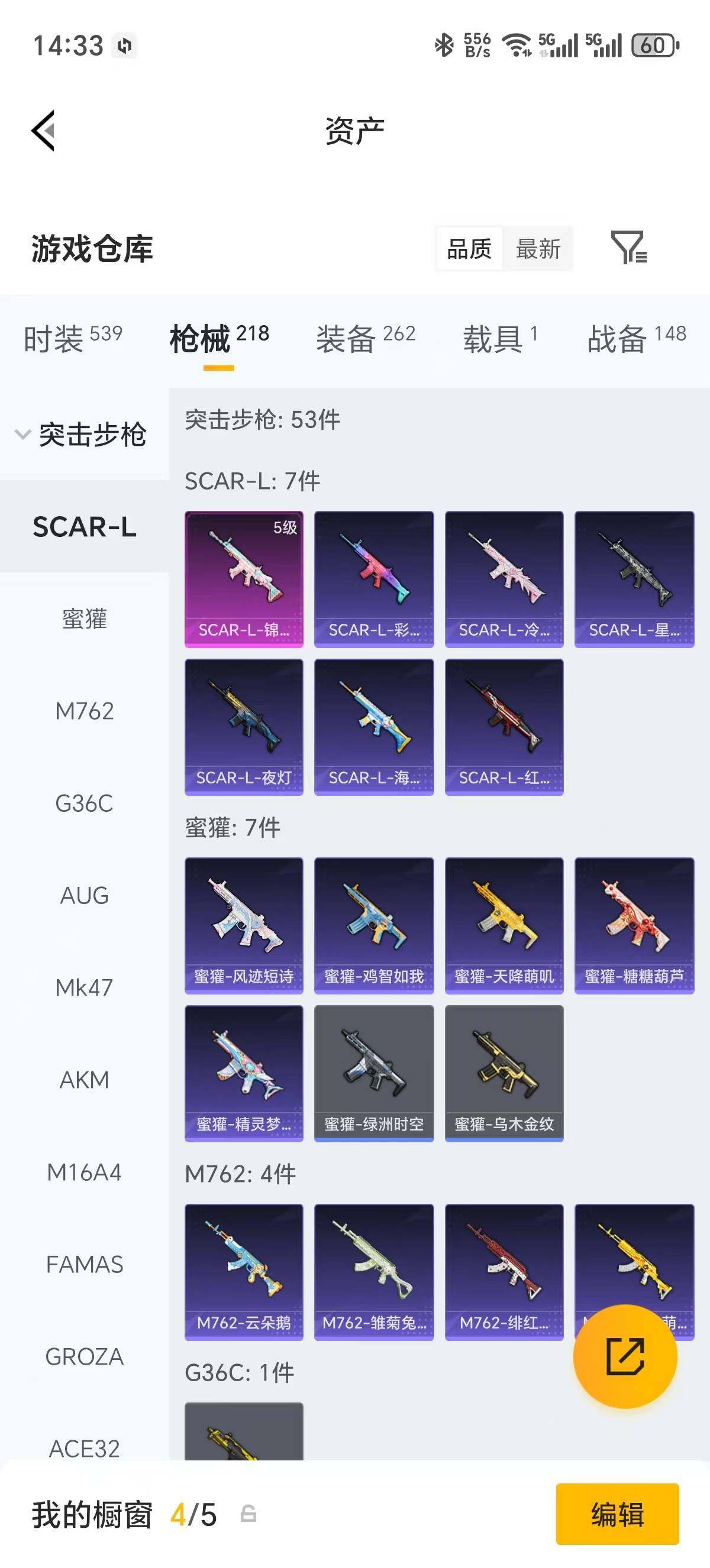
Task: Collapse the 突击步枪 category chevron
Action: click(22, 435)
